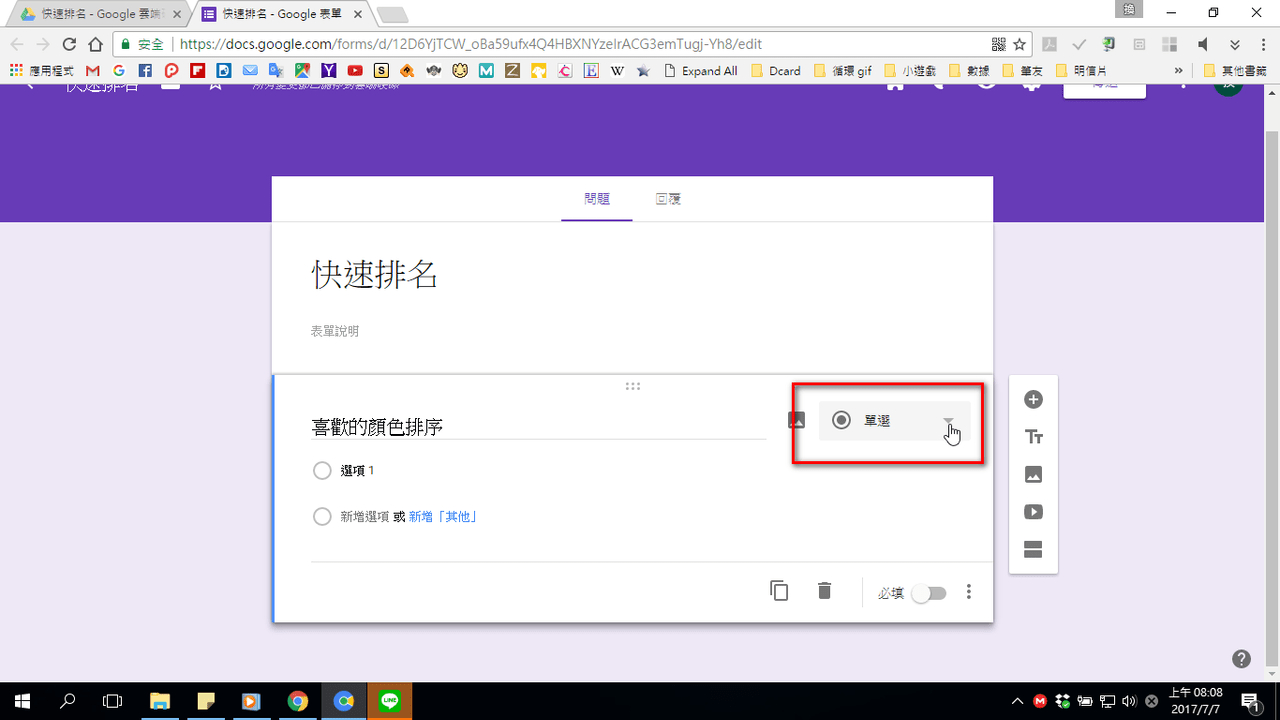
Task: Open LINE app from taskbar
Action: 389,701
